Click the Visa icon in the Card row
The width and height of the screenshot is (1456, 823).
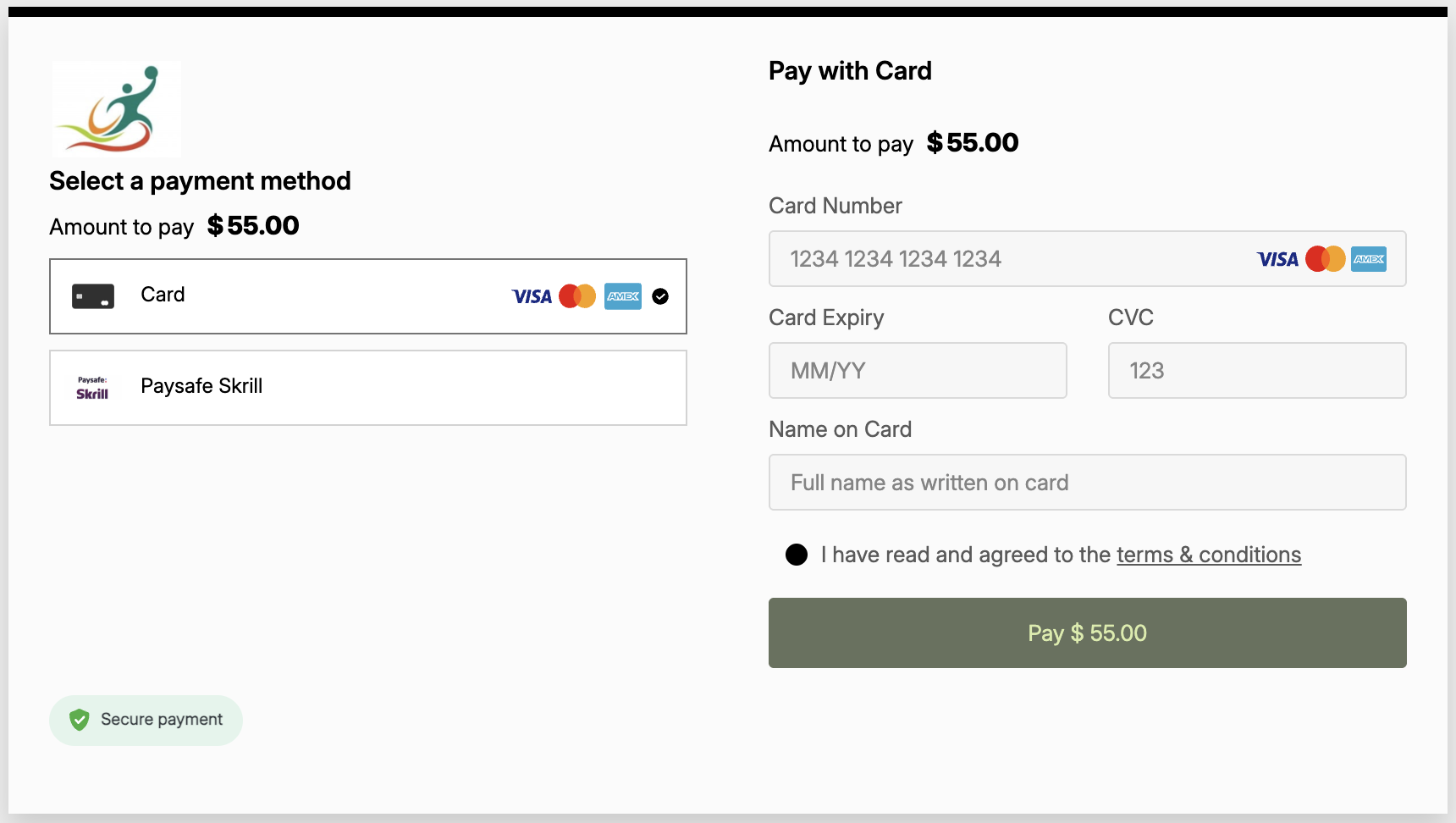tap(532, 296)
